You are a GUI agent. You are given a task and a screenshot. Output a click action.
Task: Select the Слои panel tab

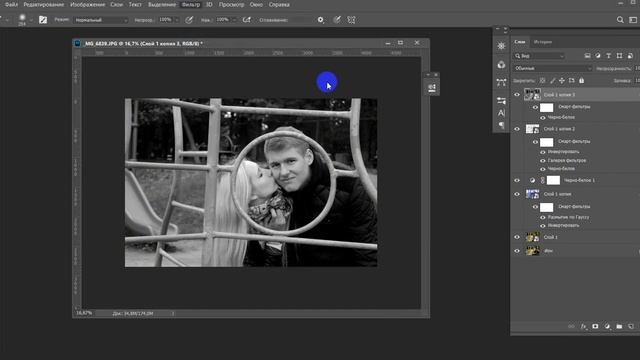pos(520,42)
